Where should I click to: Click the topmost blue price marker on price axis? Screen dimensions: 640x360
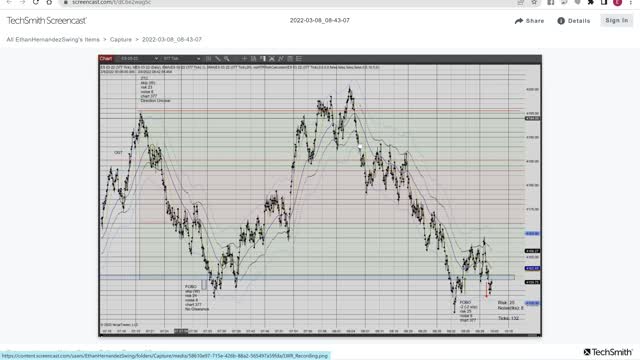pos(532,233)
